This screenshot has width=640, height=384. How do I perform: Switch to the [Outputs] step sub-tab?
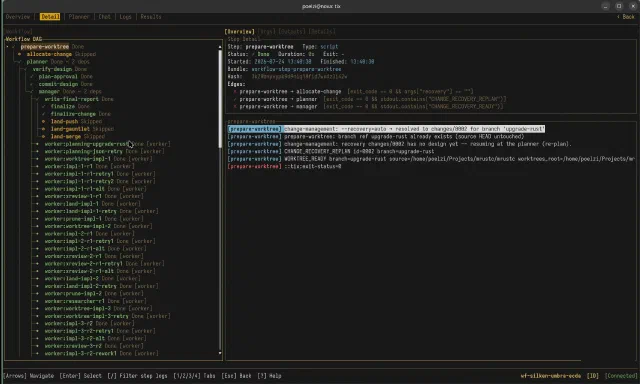click(292, 31)
